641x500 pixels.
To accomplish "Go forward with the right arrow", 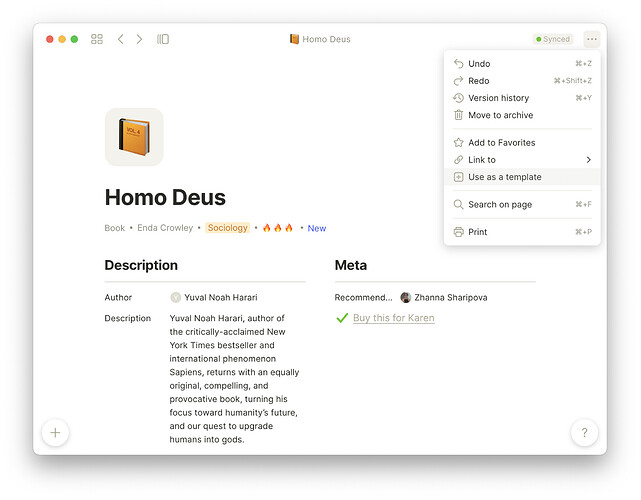I will click(139, 39).
